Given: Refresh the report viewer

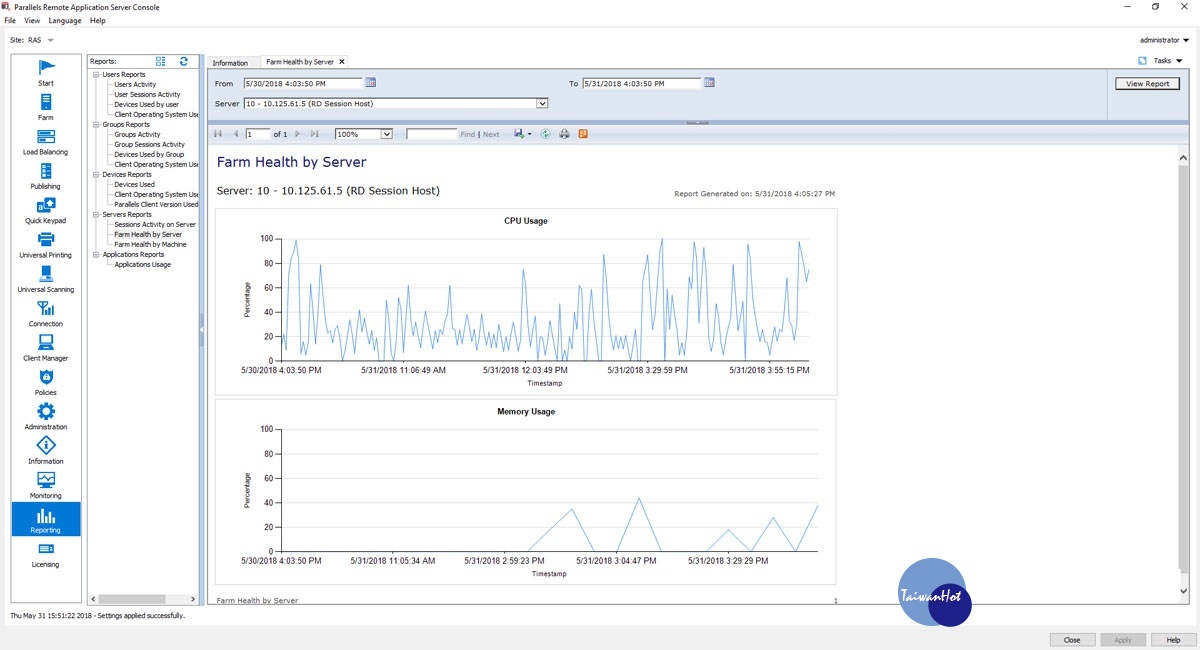Looking at the screenshot, I should [x=546, y=133].
